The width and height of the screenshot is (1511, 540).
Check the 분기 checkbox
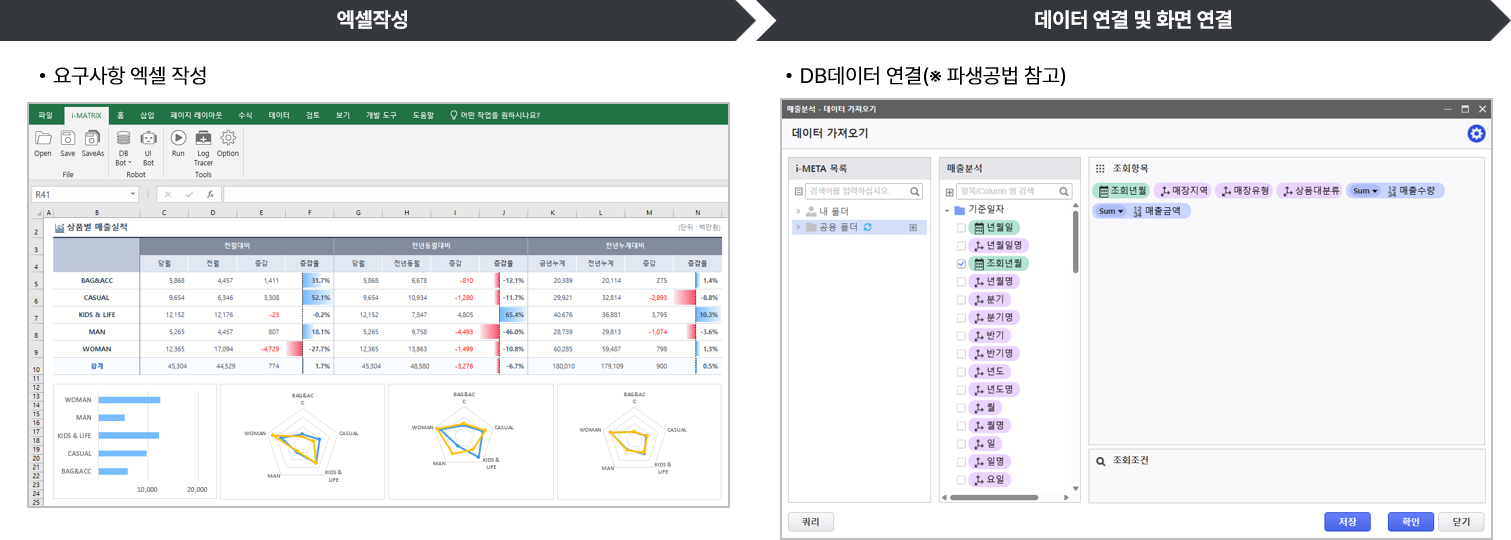961,300
